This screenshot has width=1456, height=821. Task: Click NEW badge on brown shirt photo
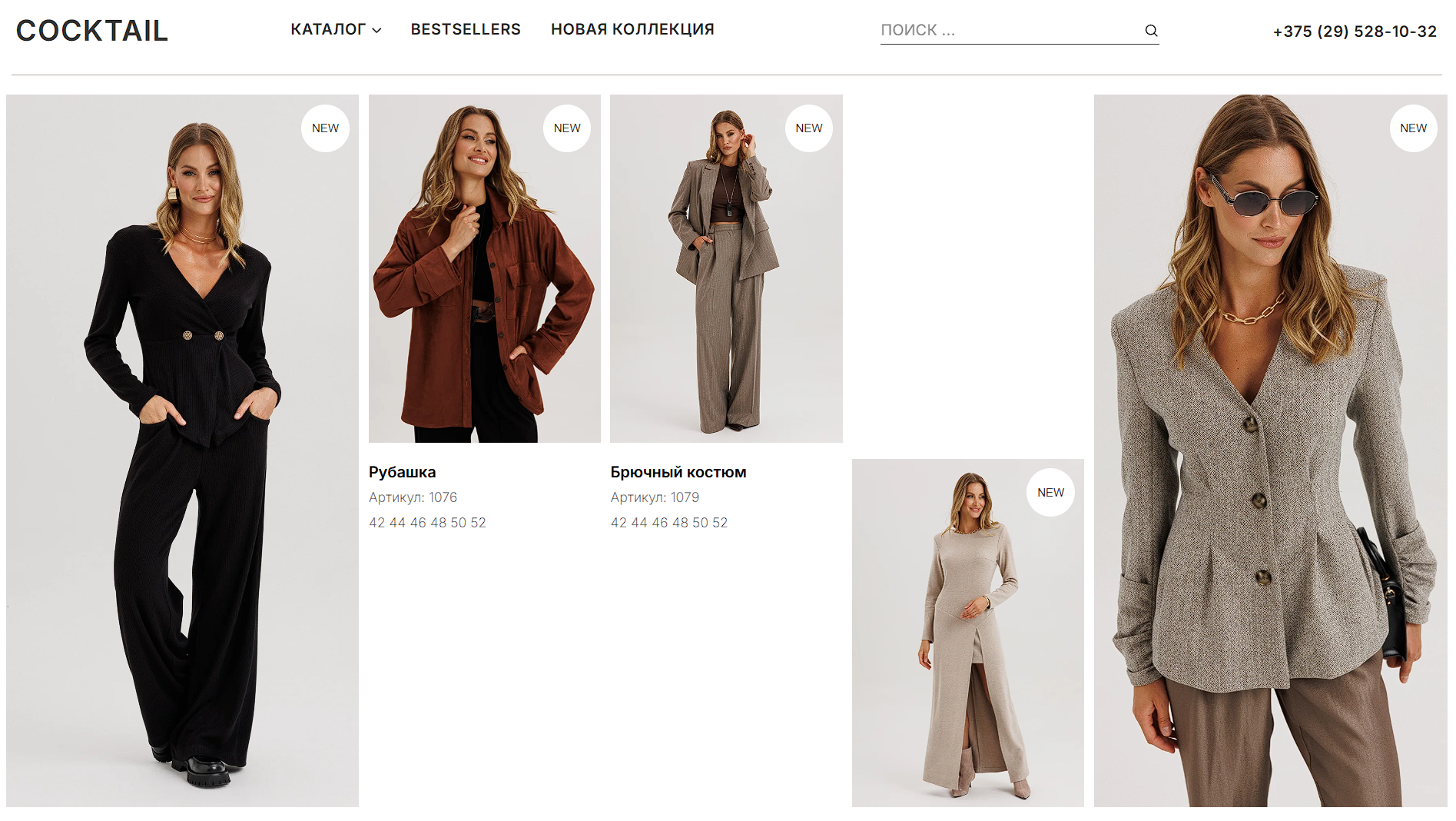[x=567, y=128]
